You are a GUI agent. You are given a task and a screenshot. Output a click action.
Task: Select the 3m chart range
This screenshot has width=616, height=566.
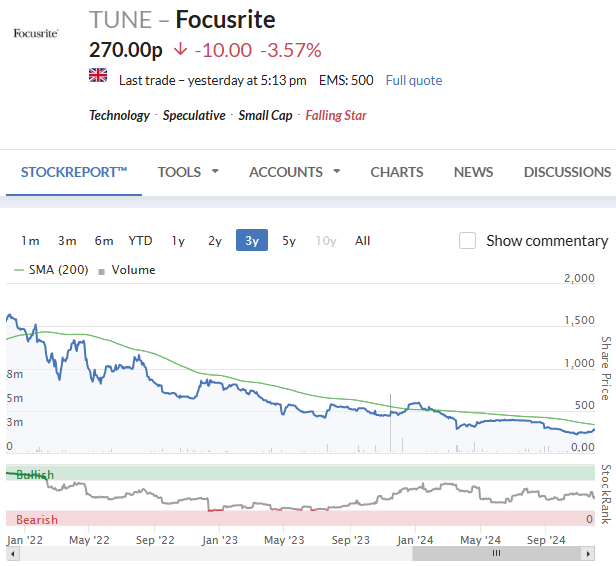pos(67,240)
